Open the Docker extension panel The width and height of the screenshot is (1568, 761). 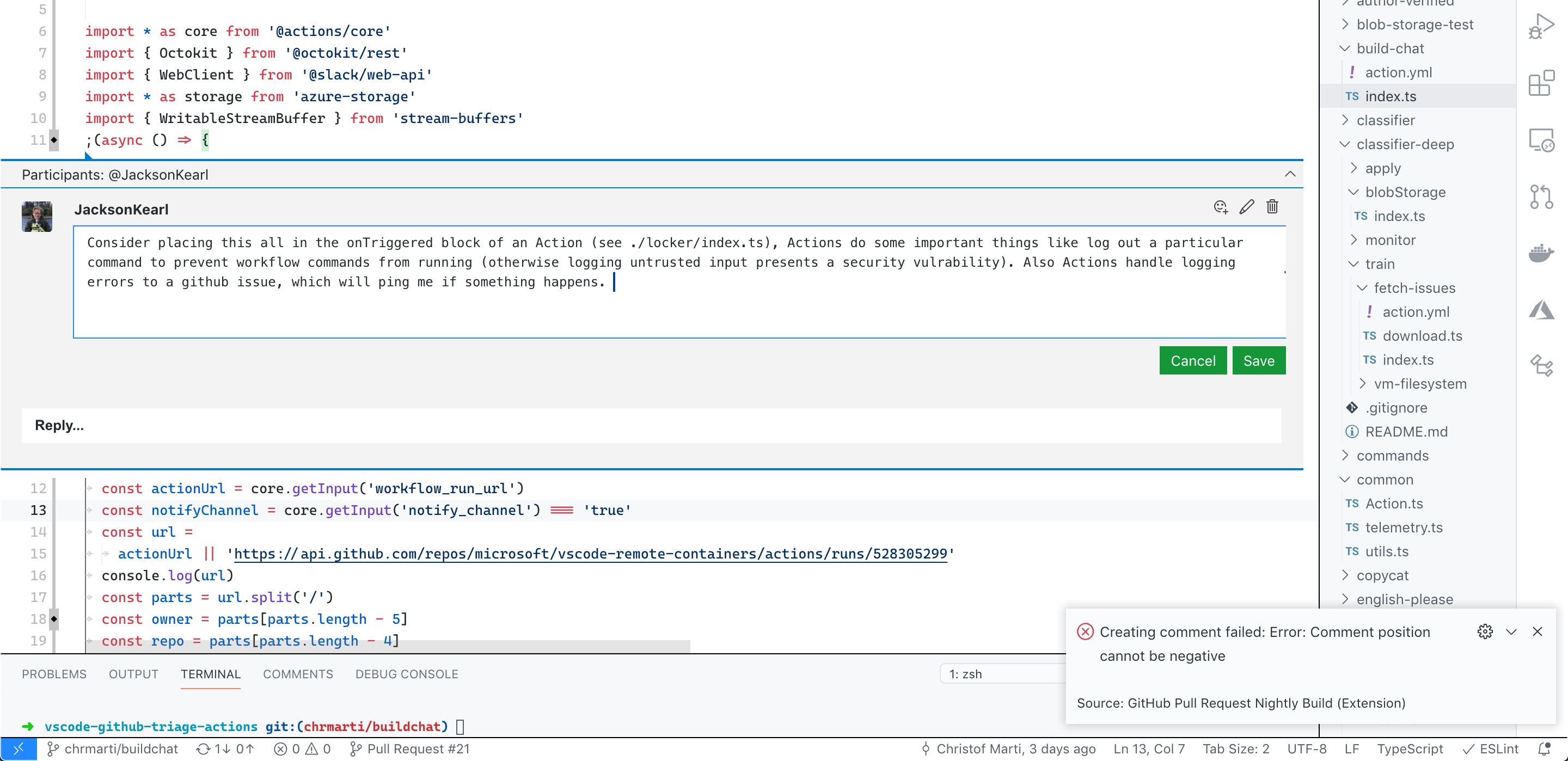point(1542,253)
